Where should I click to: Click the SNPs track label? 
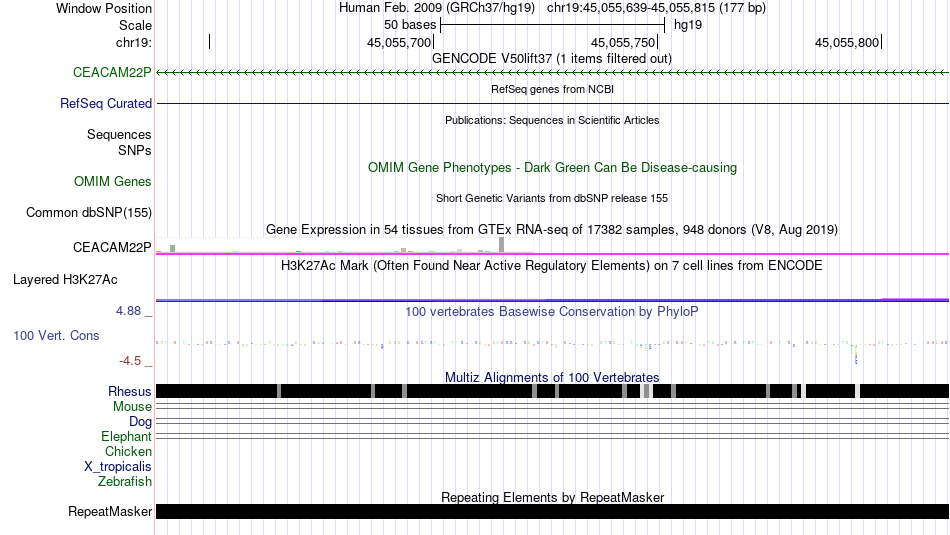(135, 150)
